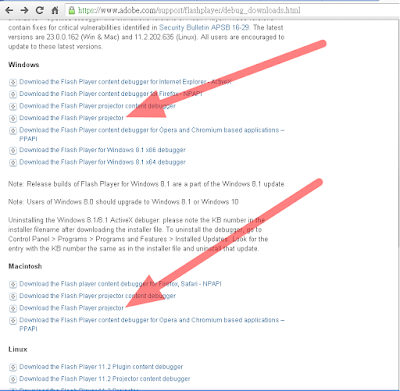Click download icon beside 11.2 Plugin content debugger
The width and height of the screenshot is (400, 391).
coord(13,367)
